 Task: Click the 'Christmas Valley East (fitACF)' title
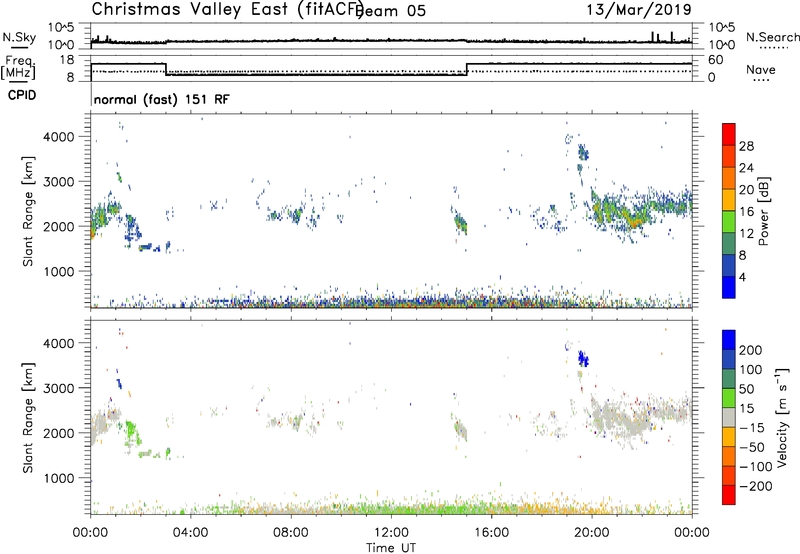point(227,10)
